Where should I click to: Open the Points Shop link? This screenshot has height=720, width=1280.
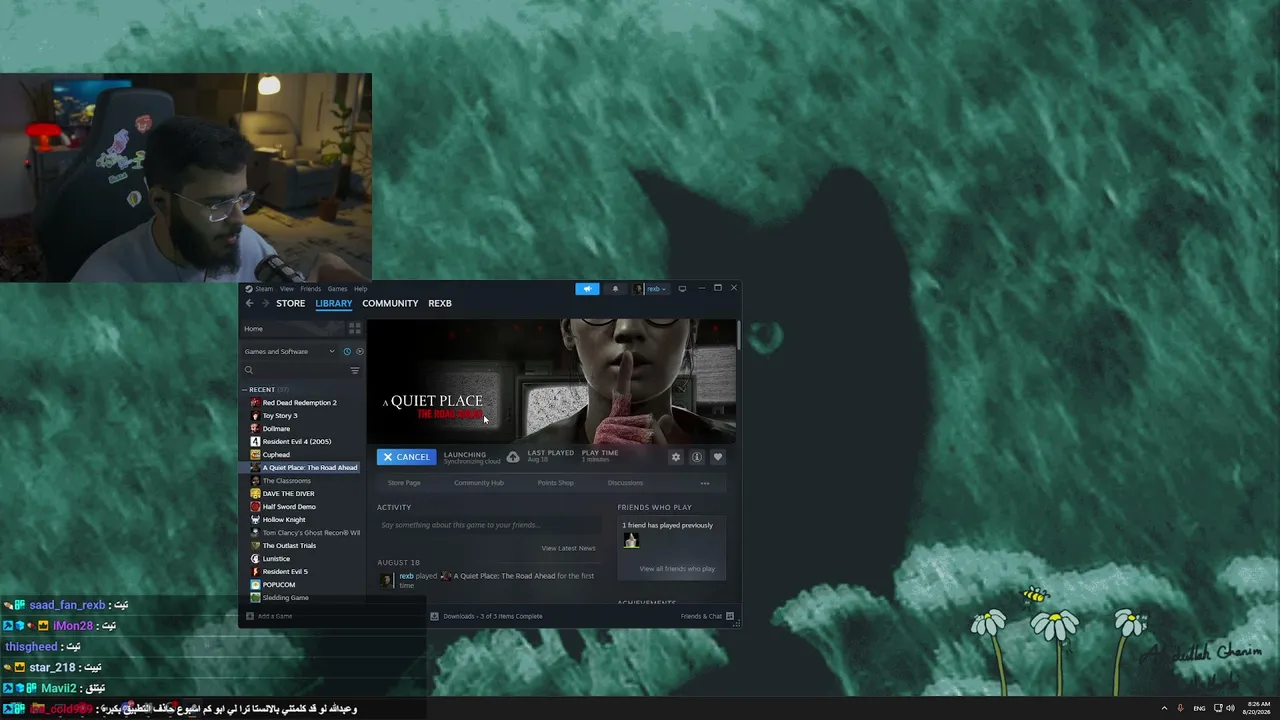(556, 483)
